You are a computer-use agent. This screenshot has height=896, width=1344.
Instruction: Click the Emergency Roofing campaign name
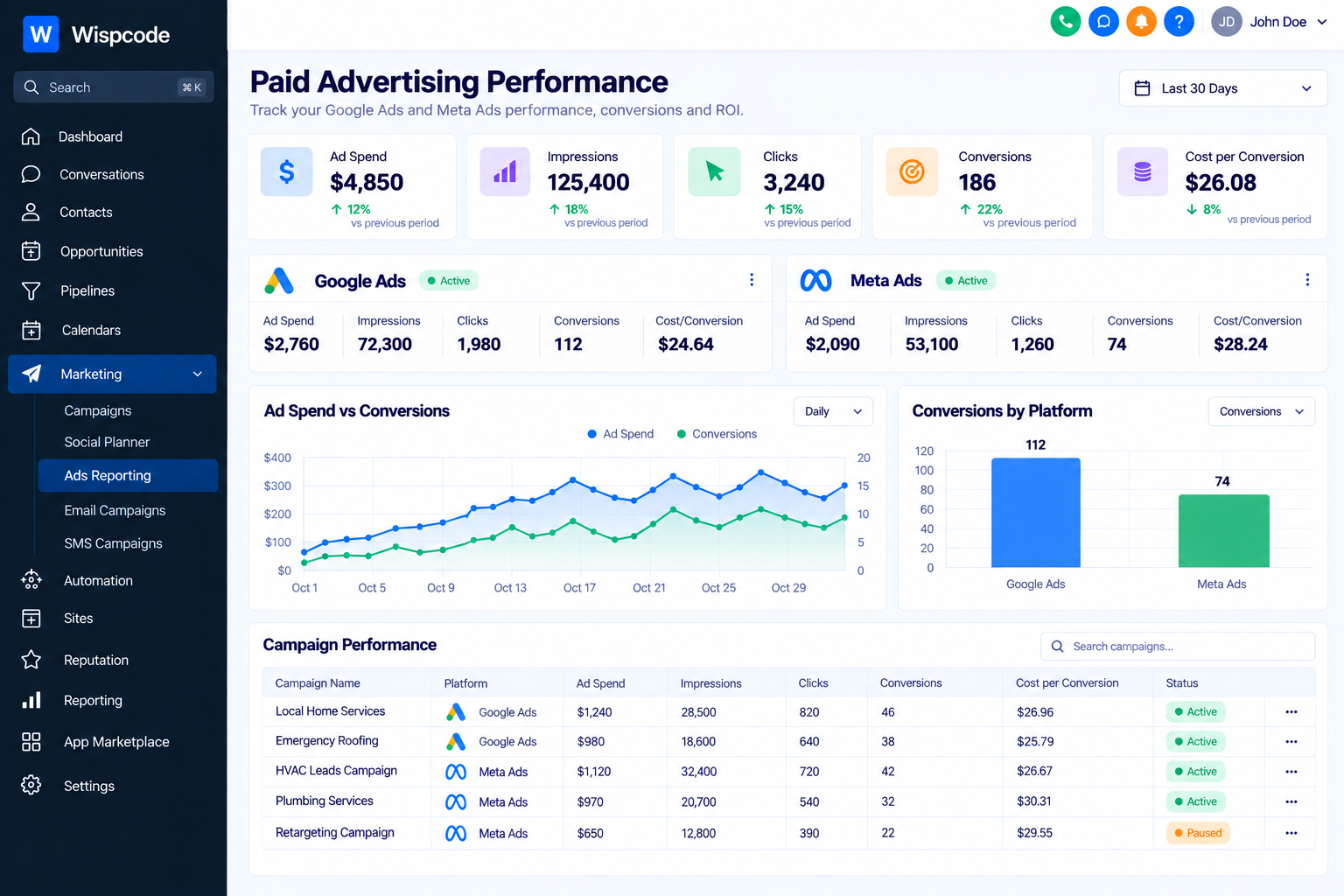tap(326, 741)
